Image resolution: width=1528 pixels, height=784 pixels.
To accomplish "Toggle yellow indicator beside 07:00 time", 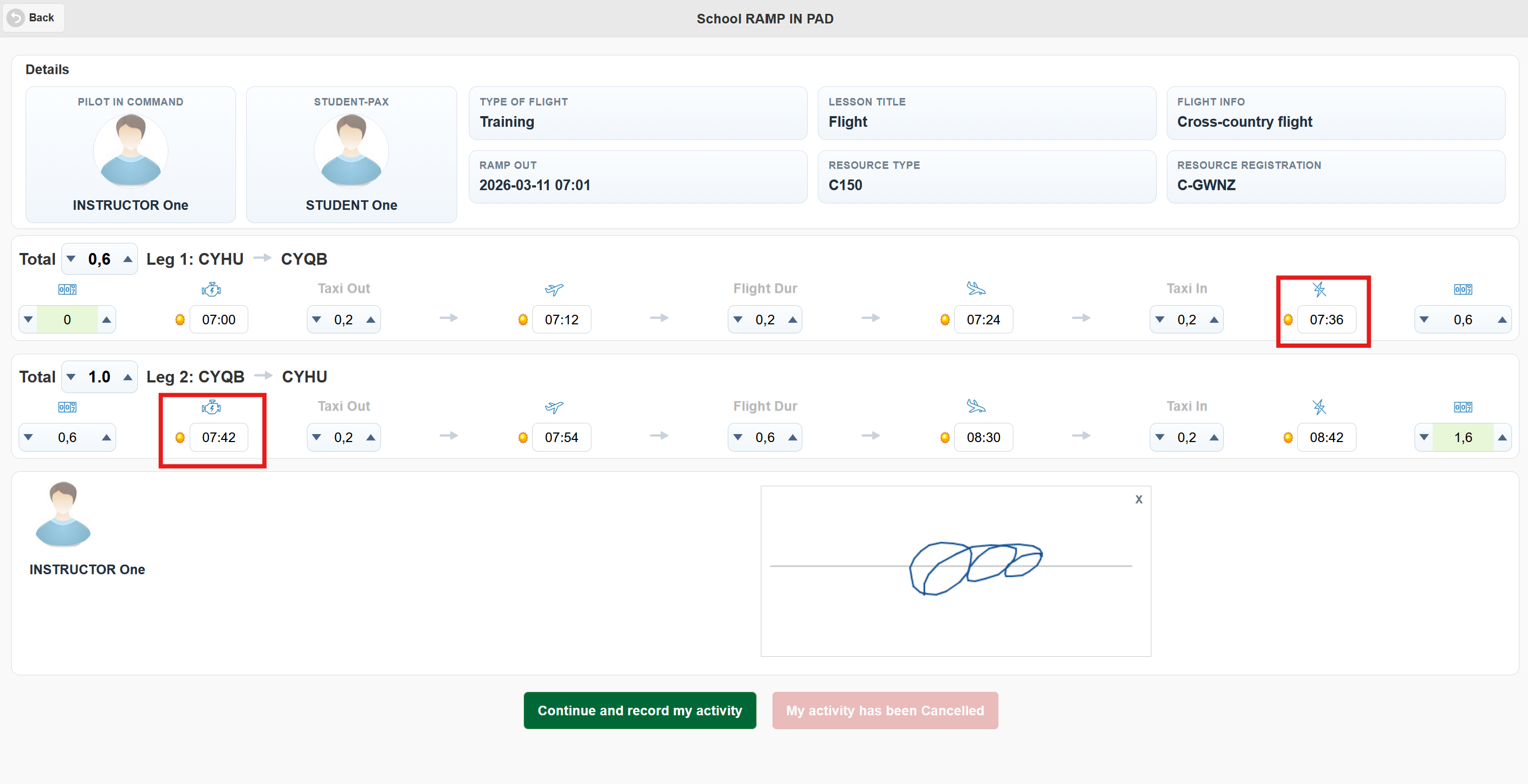I will tap(180, 320).
